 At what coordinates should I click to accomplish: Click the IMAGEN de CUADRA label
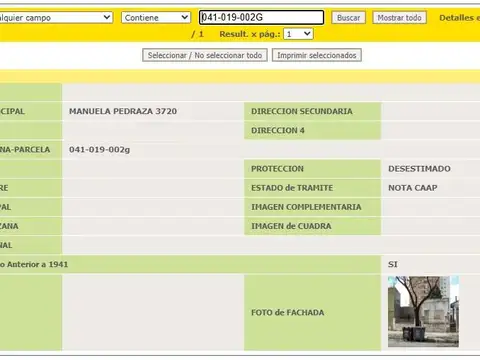point(291,226)
